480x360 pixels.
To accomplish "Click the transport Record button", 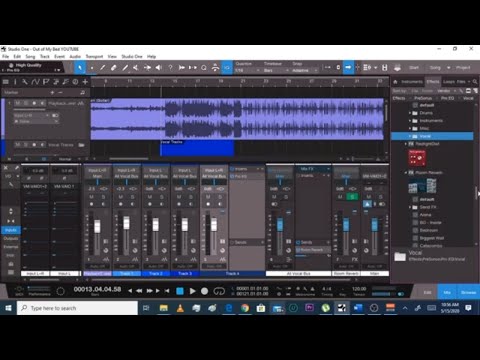I will coord(205,291).
